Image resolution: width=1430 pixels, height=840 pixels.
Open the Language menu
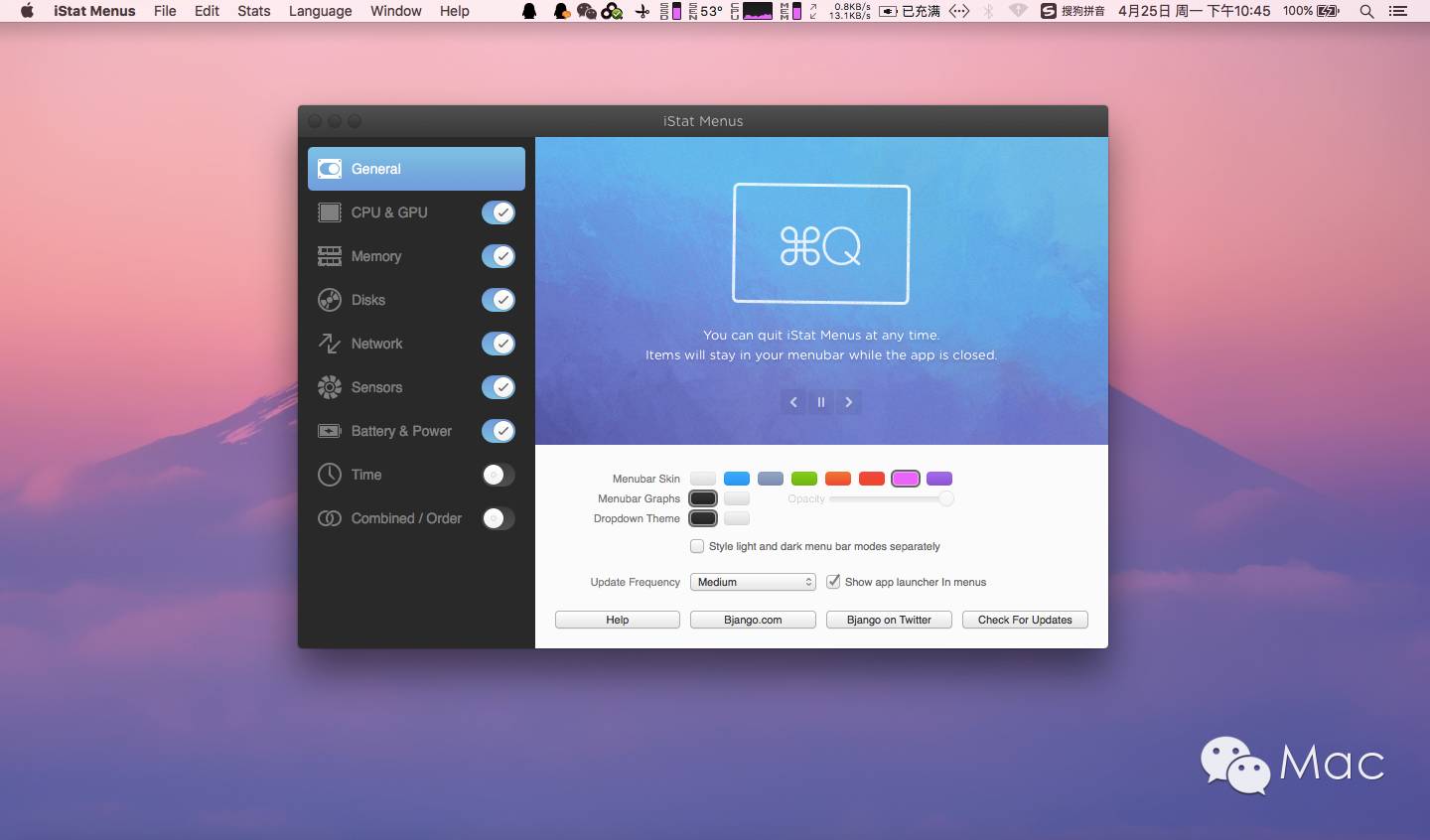pos(320,11)
